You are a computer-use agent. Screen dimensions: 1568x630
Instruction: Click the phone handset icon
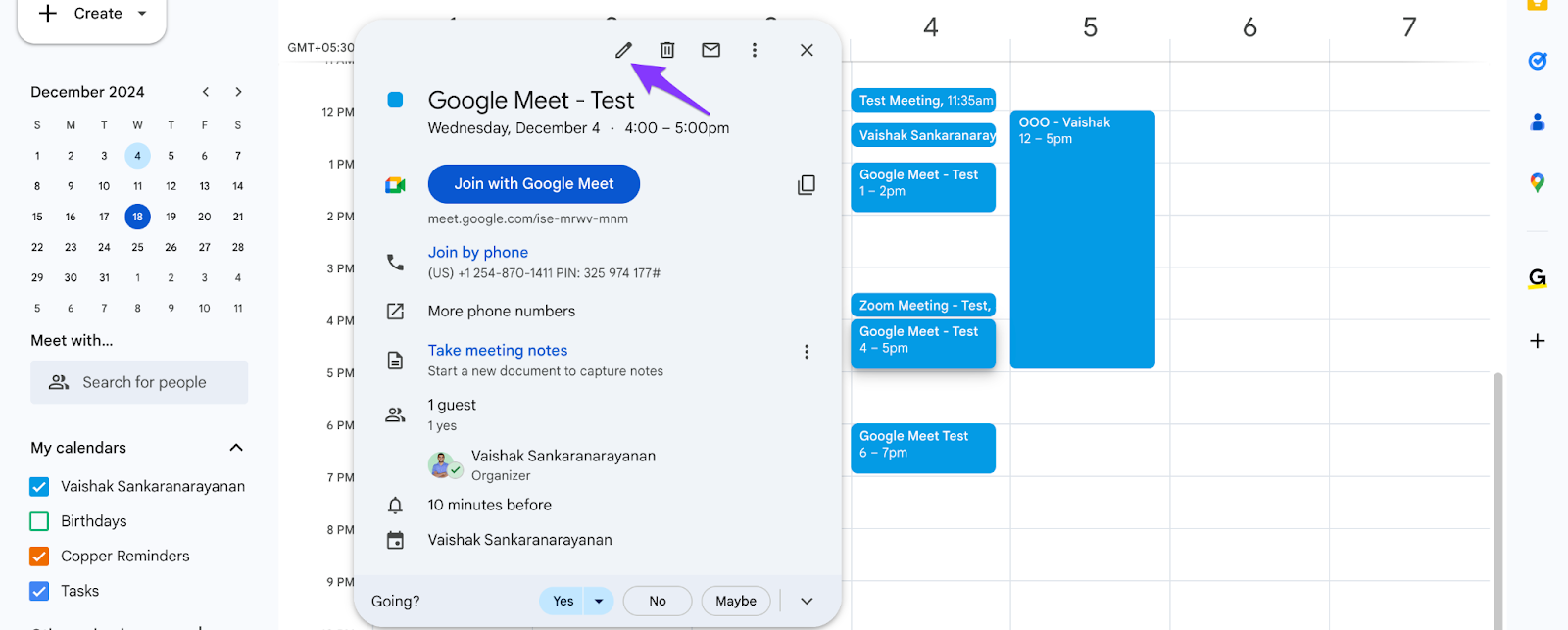point(395,262)
